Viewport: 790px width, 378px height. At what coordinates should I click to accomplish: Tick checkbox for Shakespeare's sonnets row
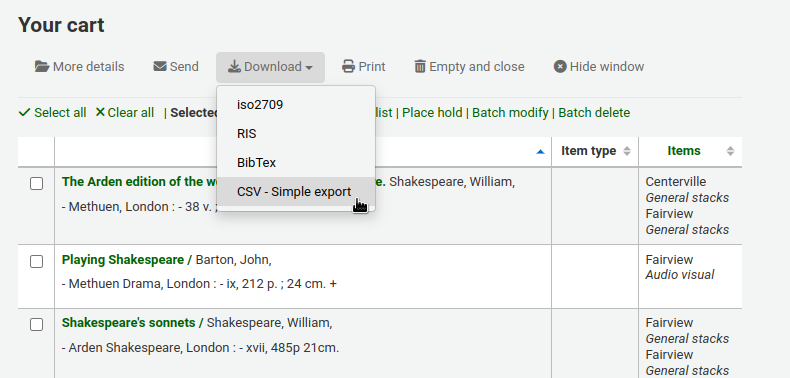[36, 324]
